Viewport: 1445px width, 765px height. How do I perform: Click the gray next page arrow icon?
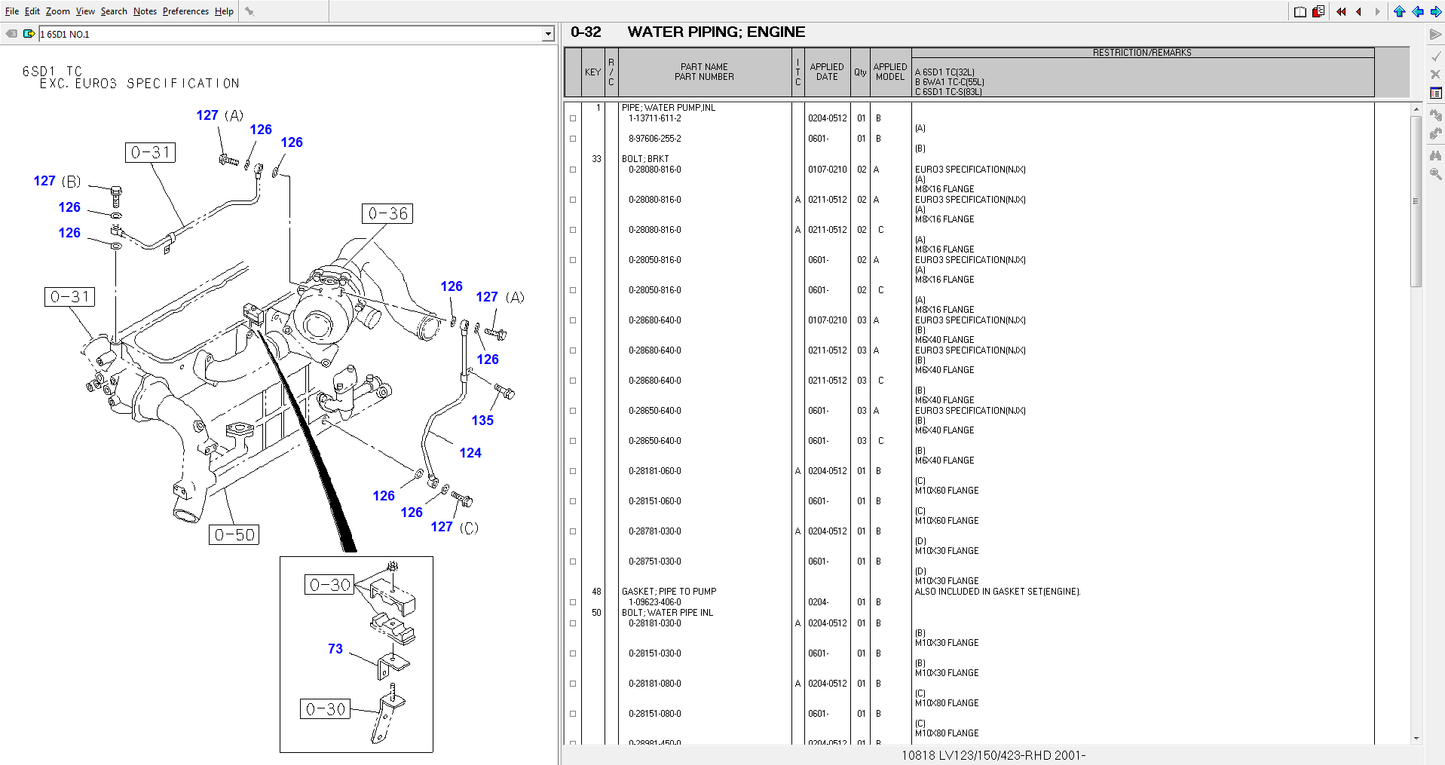coord(1377,11)
